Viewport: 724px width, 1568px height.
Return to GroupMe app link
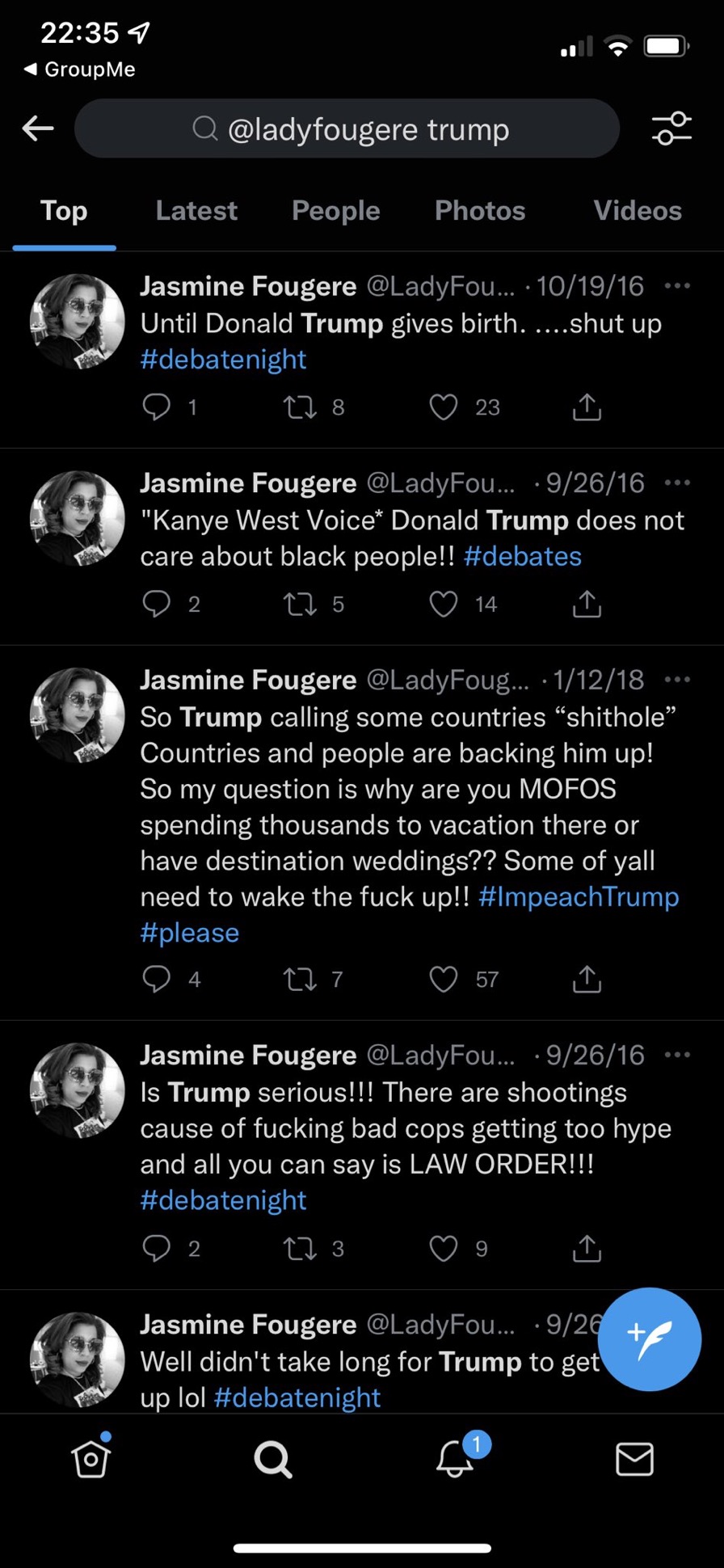coord(80,70)
